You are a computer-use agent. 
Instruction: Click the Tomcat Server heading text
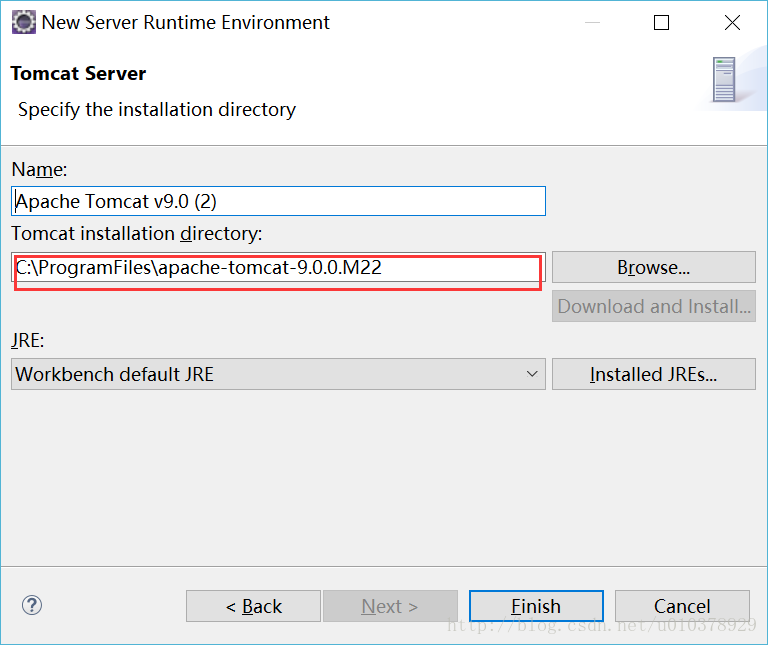[78, 73]
